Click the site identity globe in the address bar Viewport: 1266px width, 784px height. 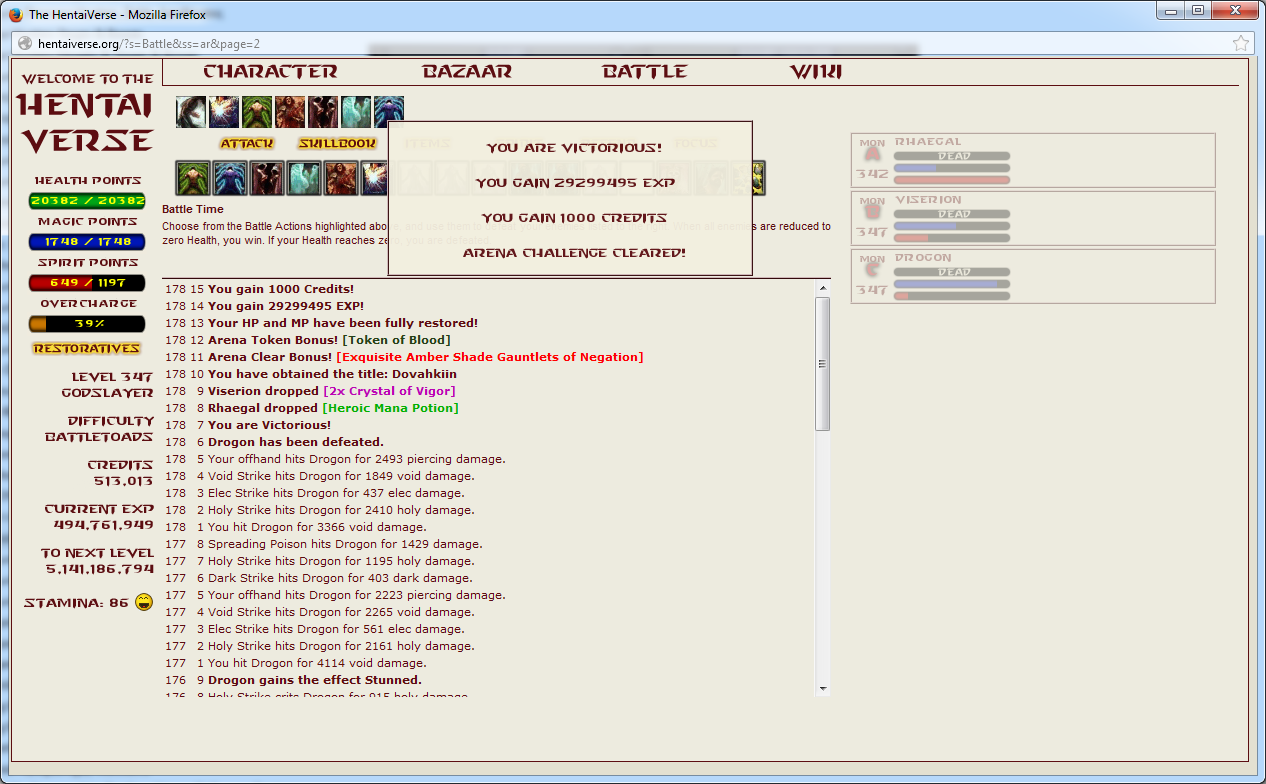click(25, 44)
